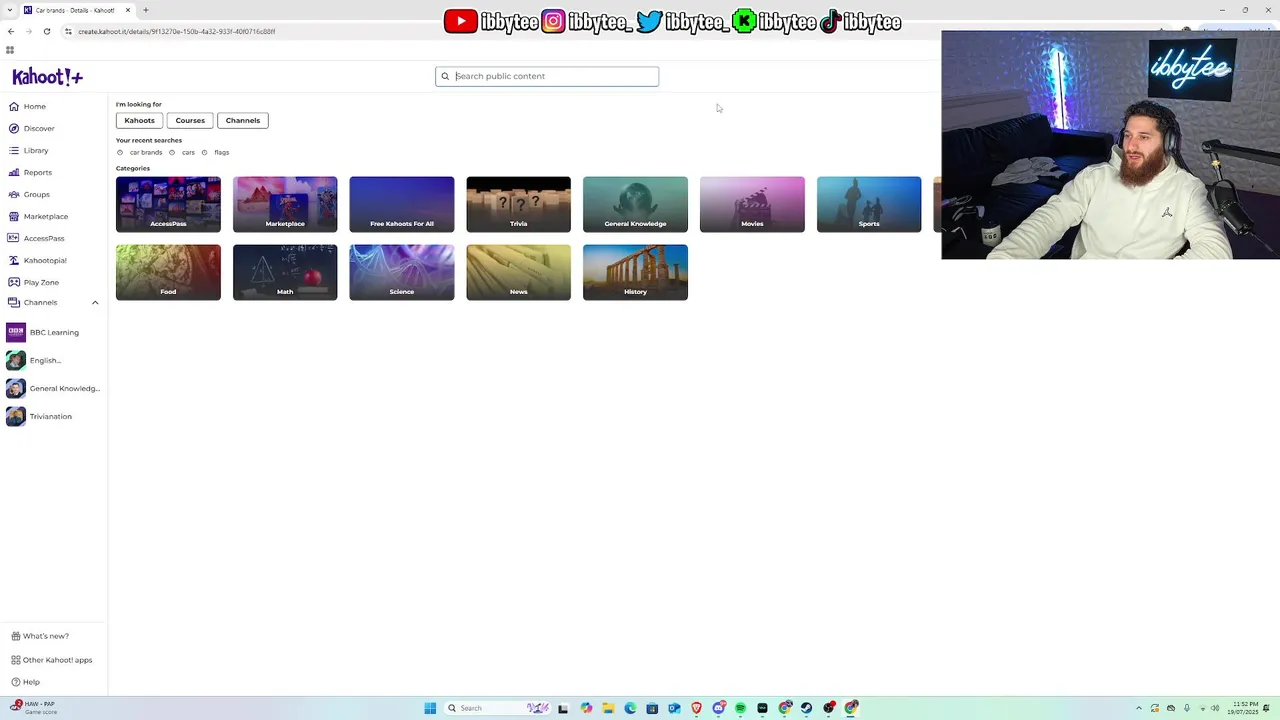Open a new browser tab
1280x720 pixels.
146,10
